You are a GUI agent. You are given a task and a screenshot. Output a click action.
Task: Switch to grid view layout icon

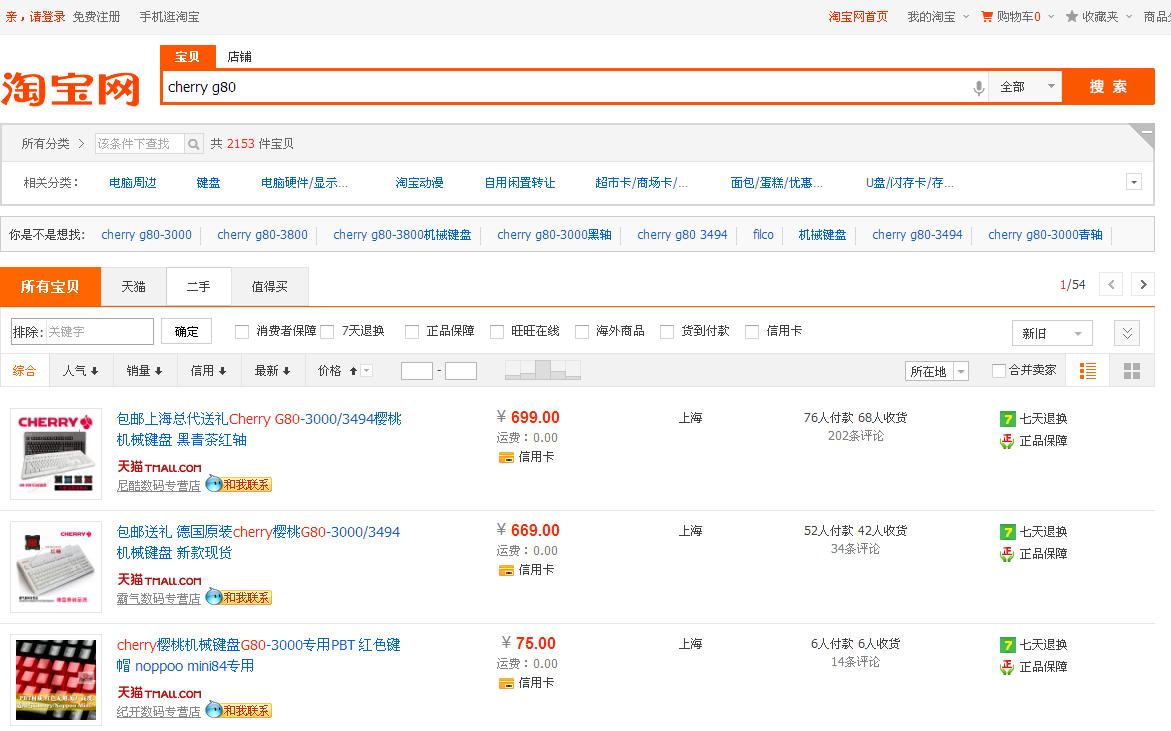coord(1132,371)
